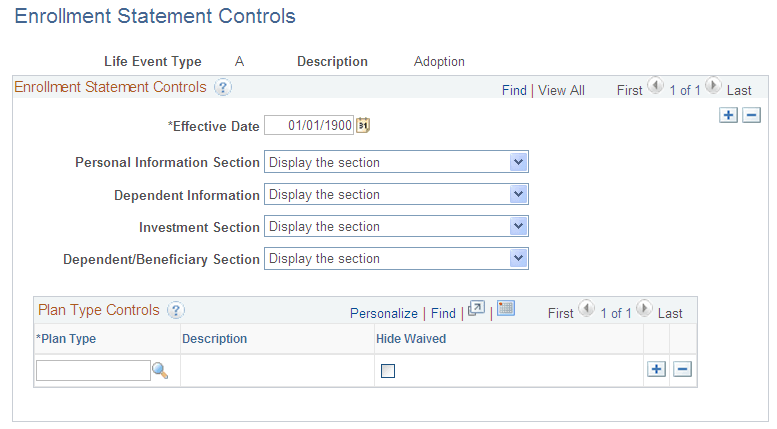The height and width of the screenshot is (429, 777).
Task: Open Plan Type grid in new window
Action: (x=476, y=309)
